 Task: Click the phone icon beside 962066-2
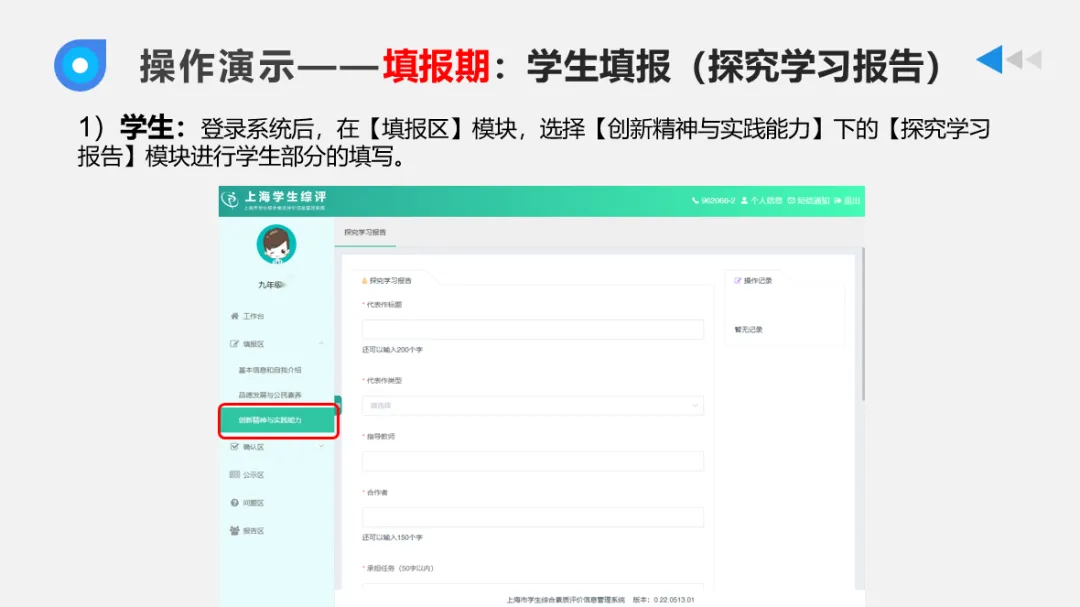click(695, 200)
